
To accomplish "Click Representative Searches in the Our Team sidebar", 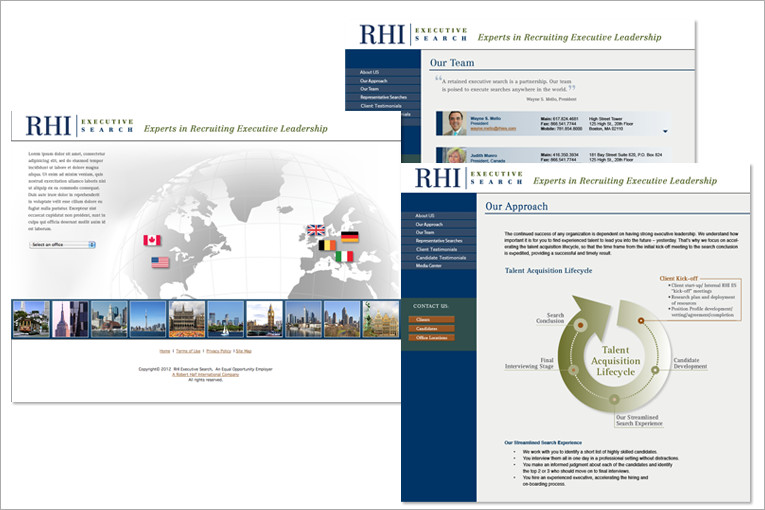I will point(383,97).
